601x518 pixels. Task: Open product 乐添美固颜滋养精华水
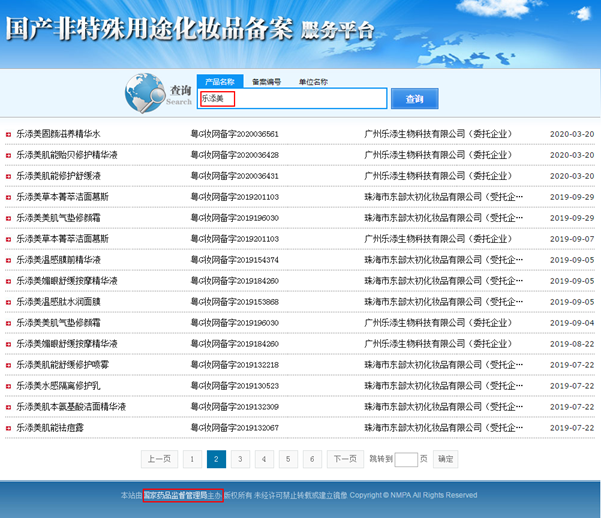tap(58, 134)
